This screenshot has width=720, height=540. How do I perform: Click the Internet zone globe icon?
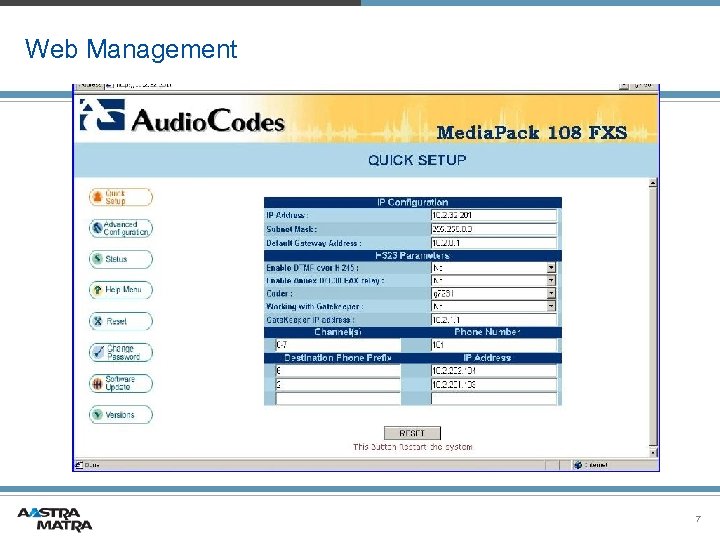[577, 465]
